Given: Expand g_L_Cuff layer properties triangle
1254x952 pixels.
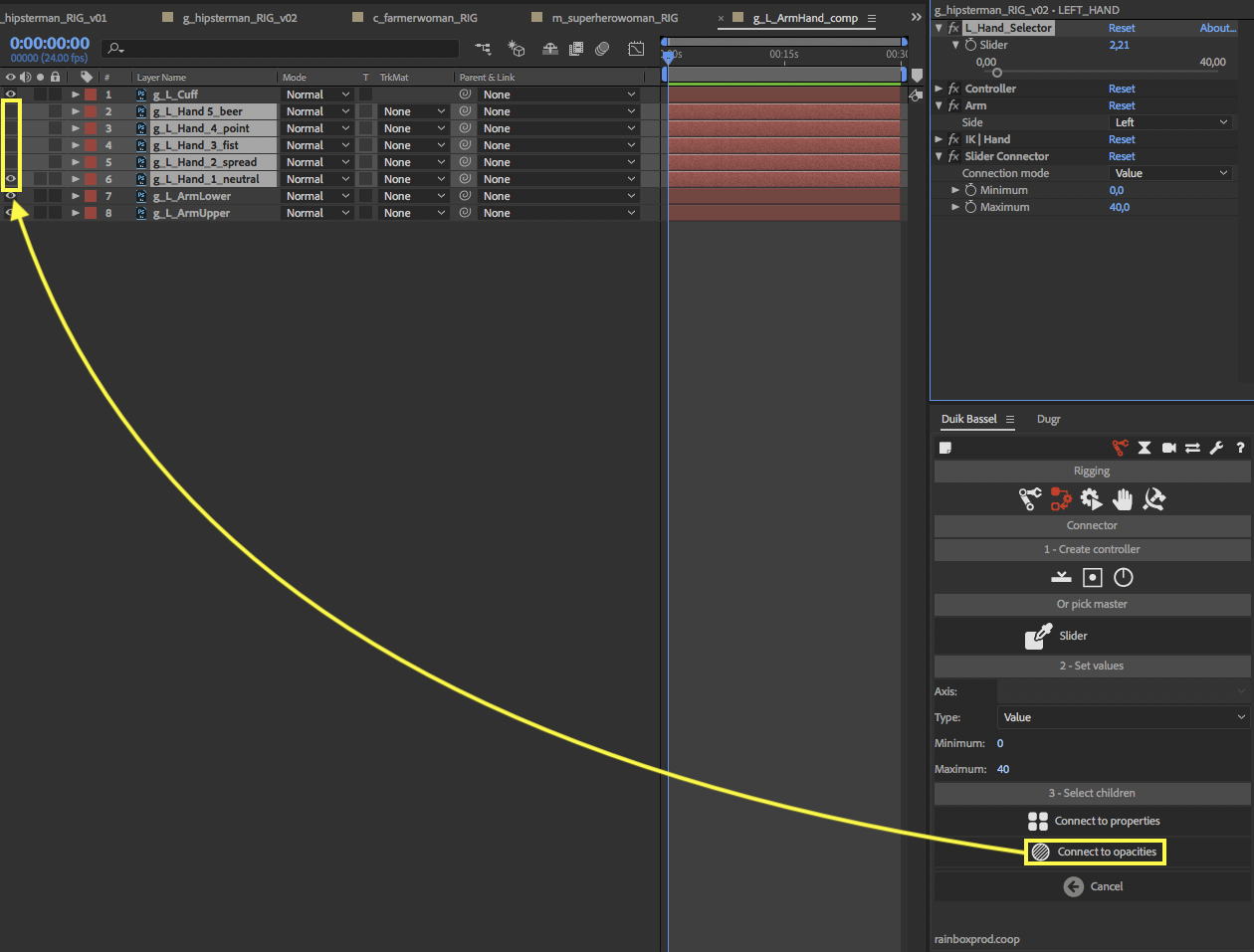Looking at the screenshot, I should pyautogui.click(x=75, y=95).
